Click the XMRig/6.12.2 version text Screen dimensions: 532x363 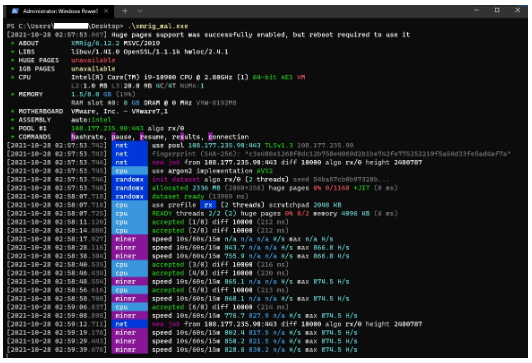tap(95, 43)
